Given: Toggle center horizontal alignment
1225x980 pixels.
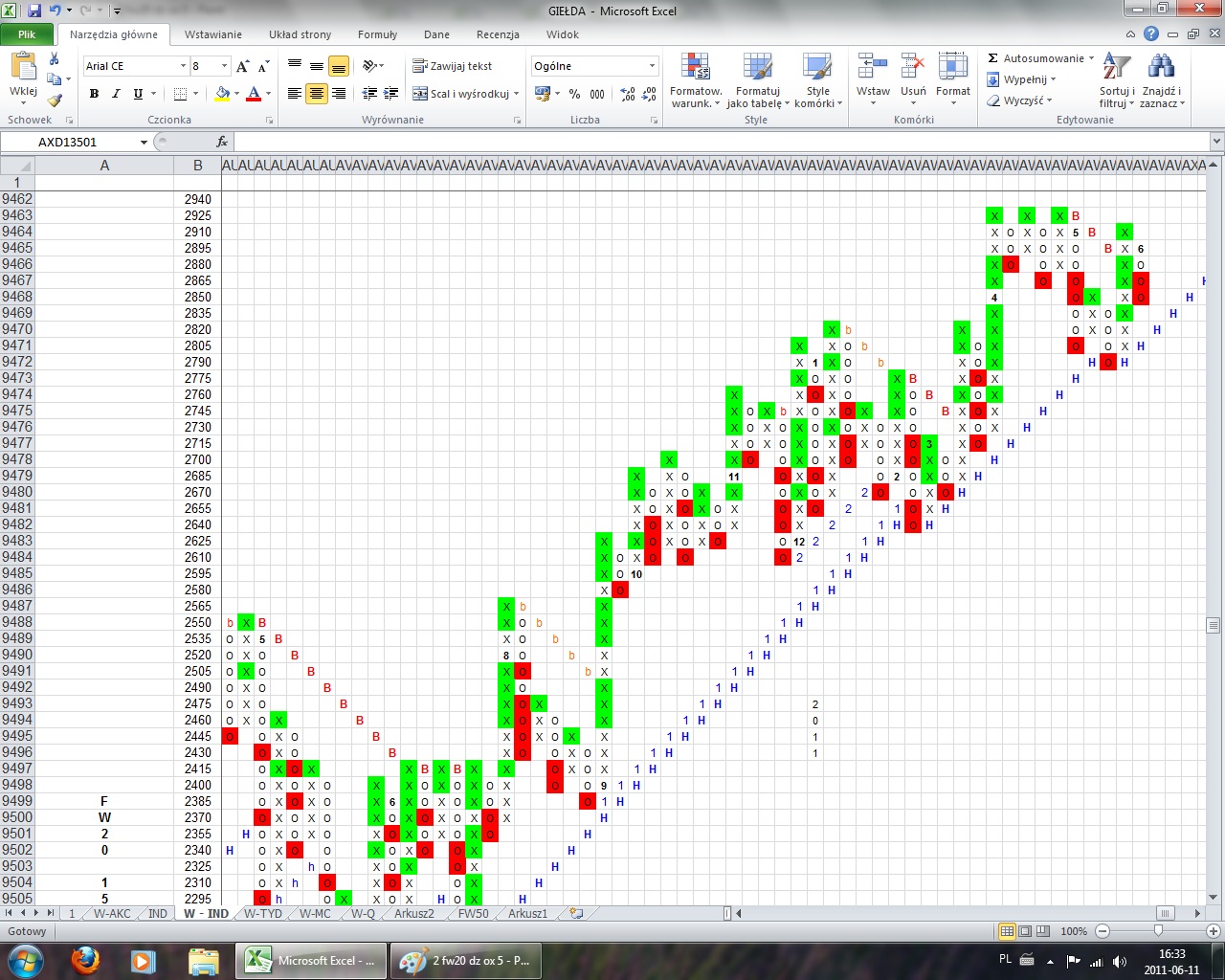Looking at the screenshot, I should (x=317, y=94).
